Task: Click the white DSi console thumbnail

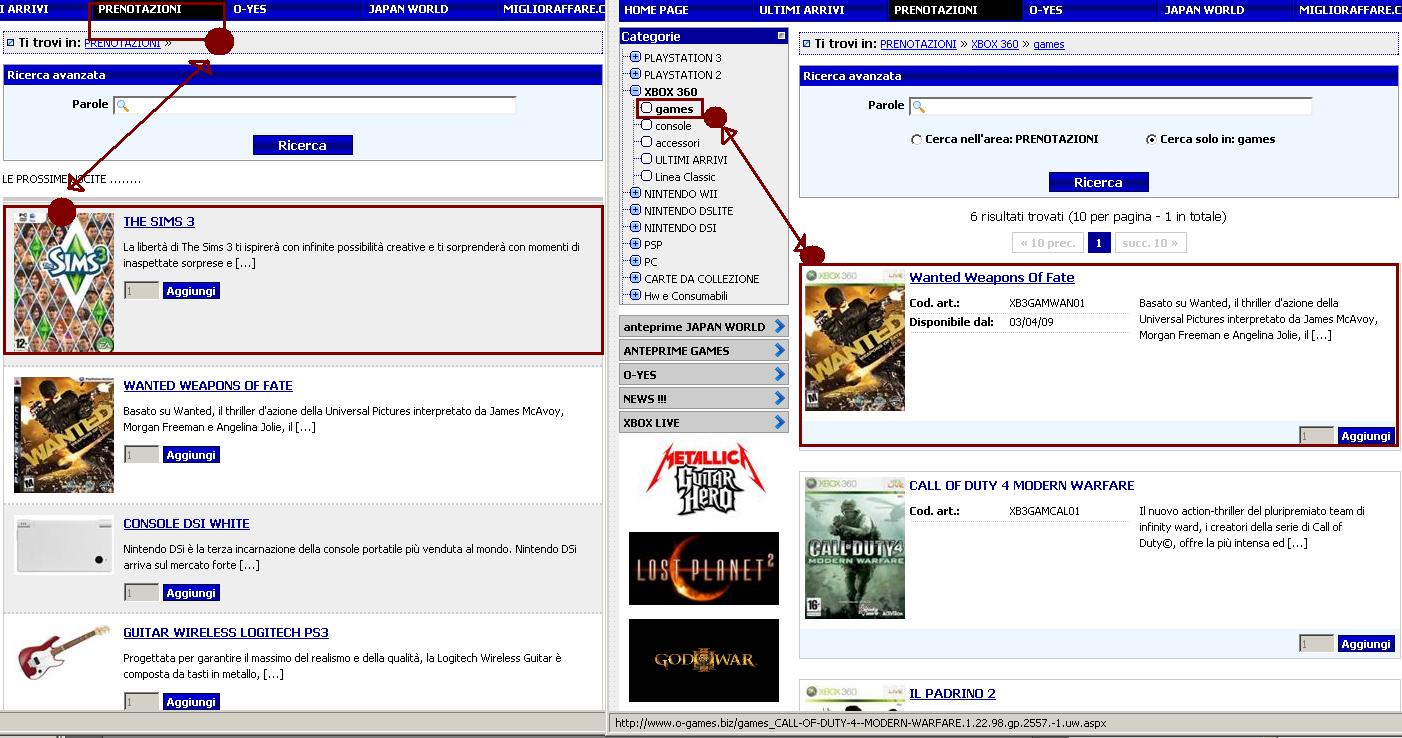Action: coord(64,545)
